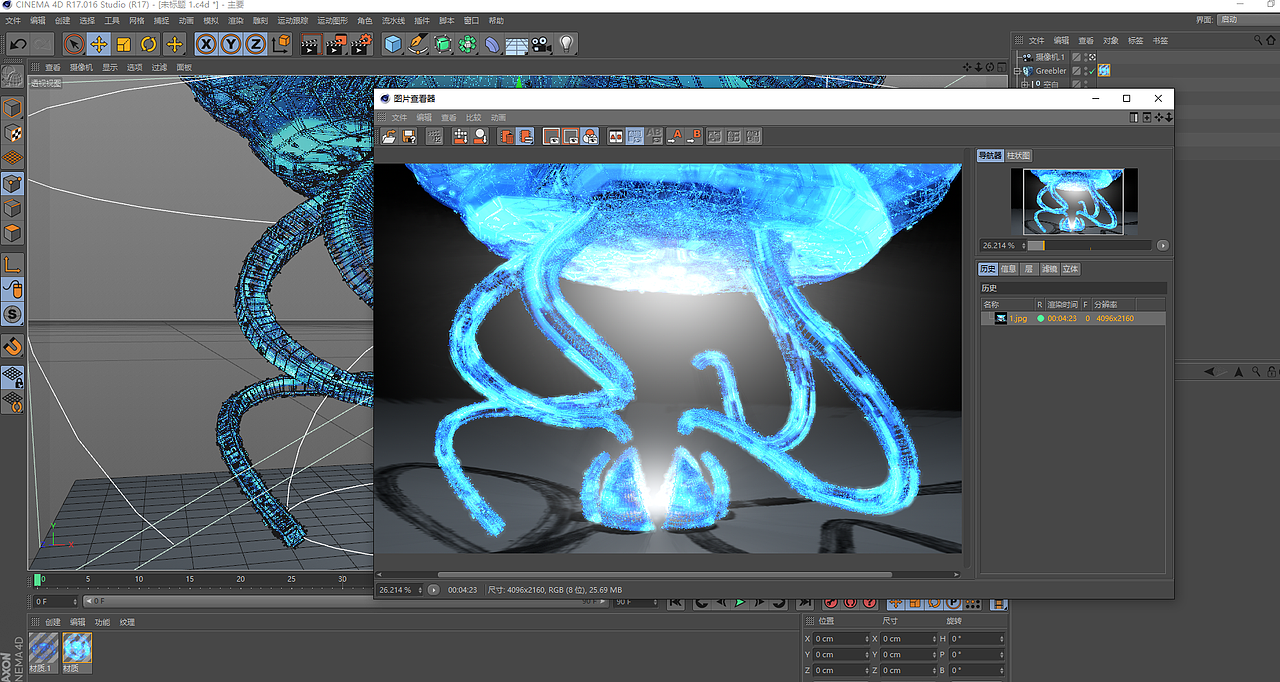Image resolution: width=1280 pixels, height=682 pixels.
Task: Click the purple Bend deformer icon
Action: point(492,44)
